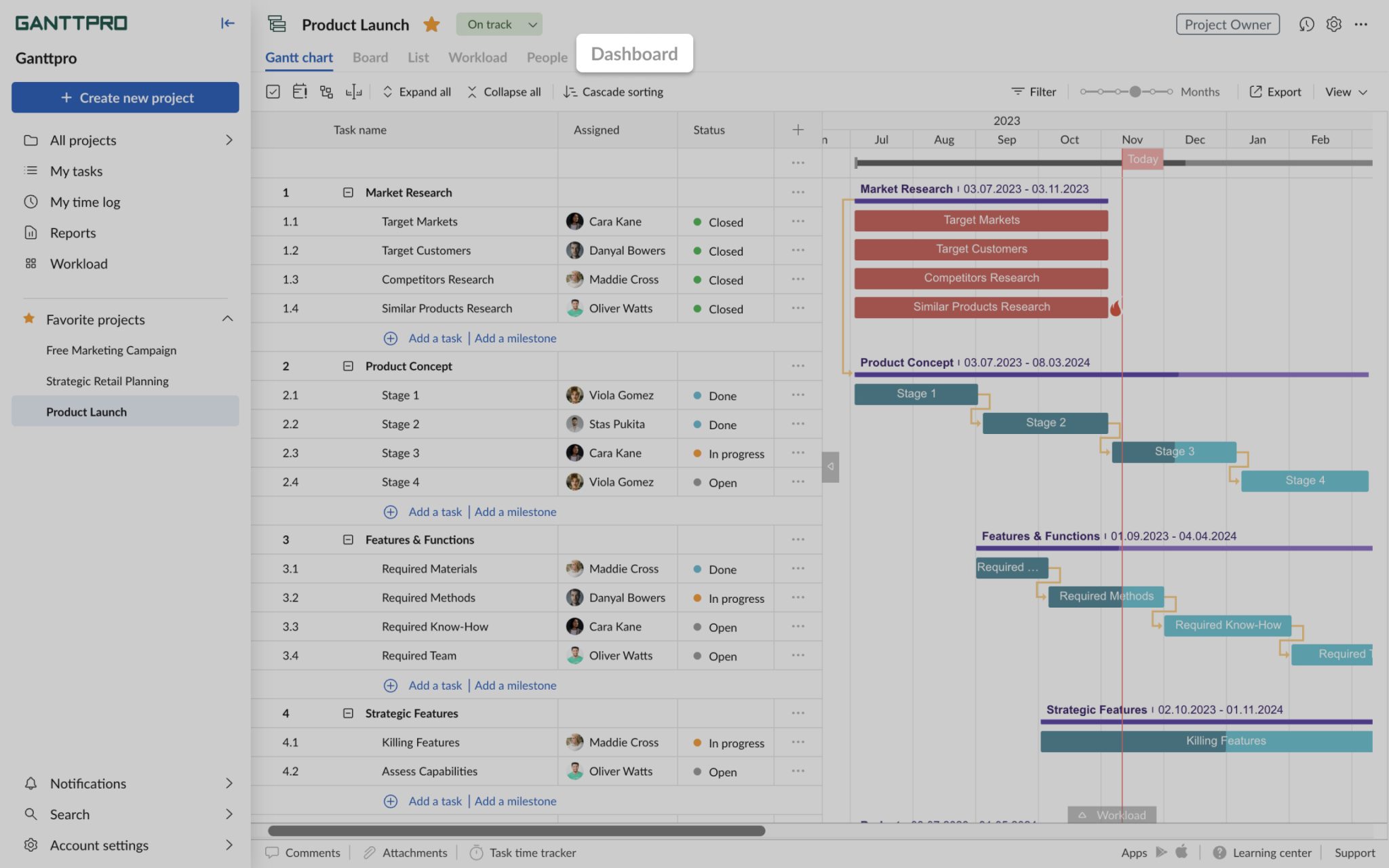Click create new project button
1389x868 pixels.
(x=125, y=97)
